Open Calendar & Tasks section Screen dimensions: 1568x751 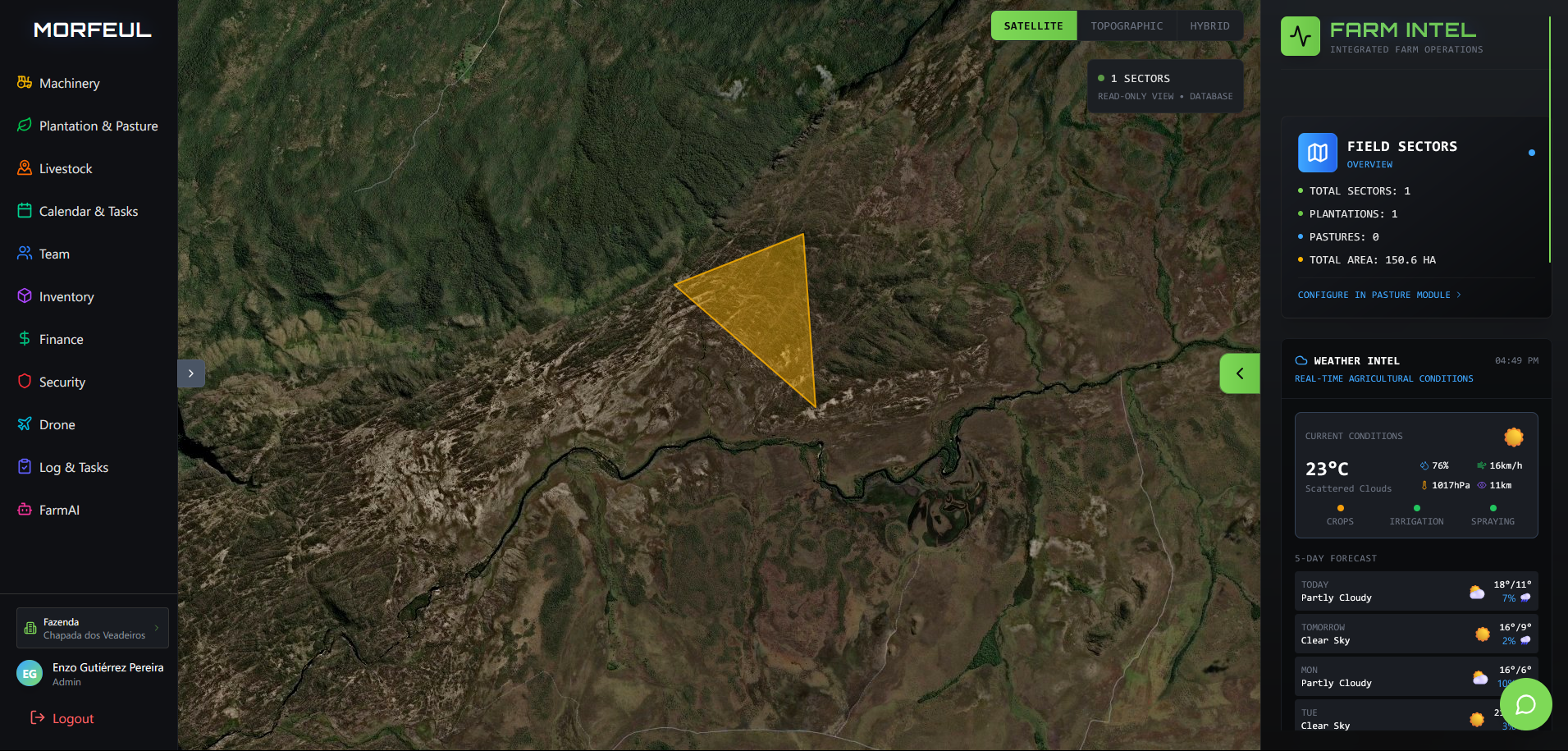click(88, 211)
